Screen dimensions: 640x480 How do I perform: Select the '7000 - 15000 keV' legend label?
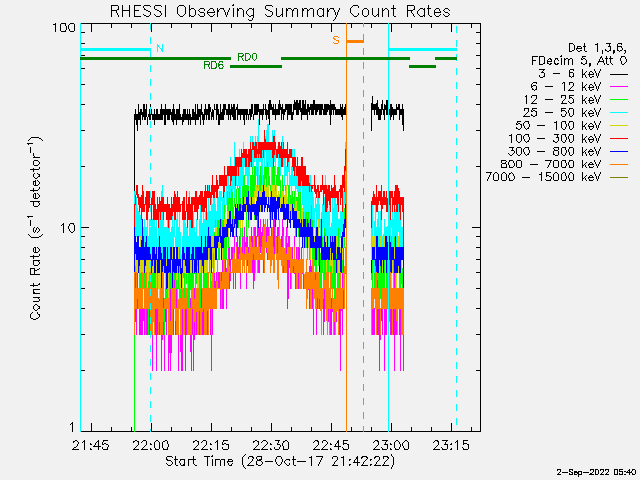pos(544,177)
